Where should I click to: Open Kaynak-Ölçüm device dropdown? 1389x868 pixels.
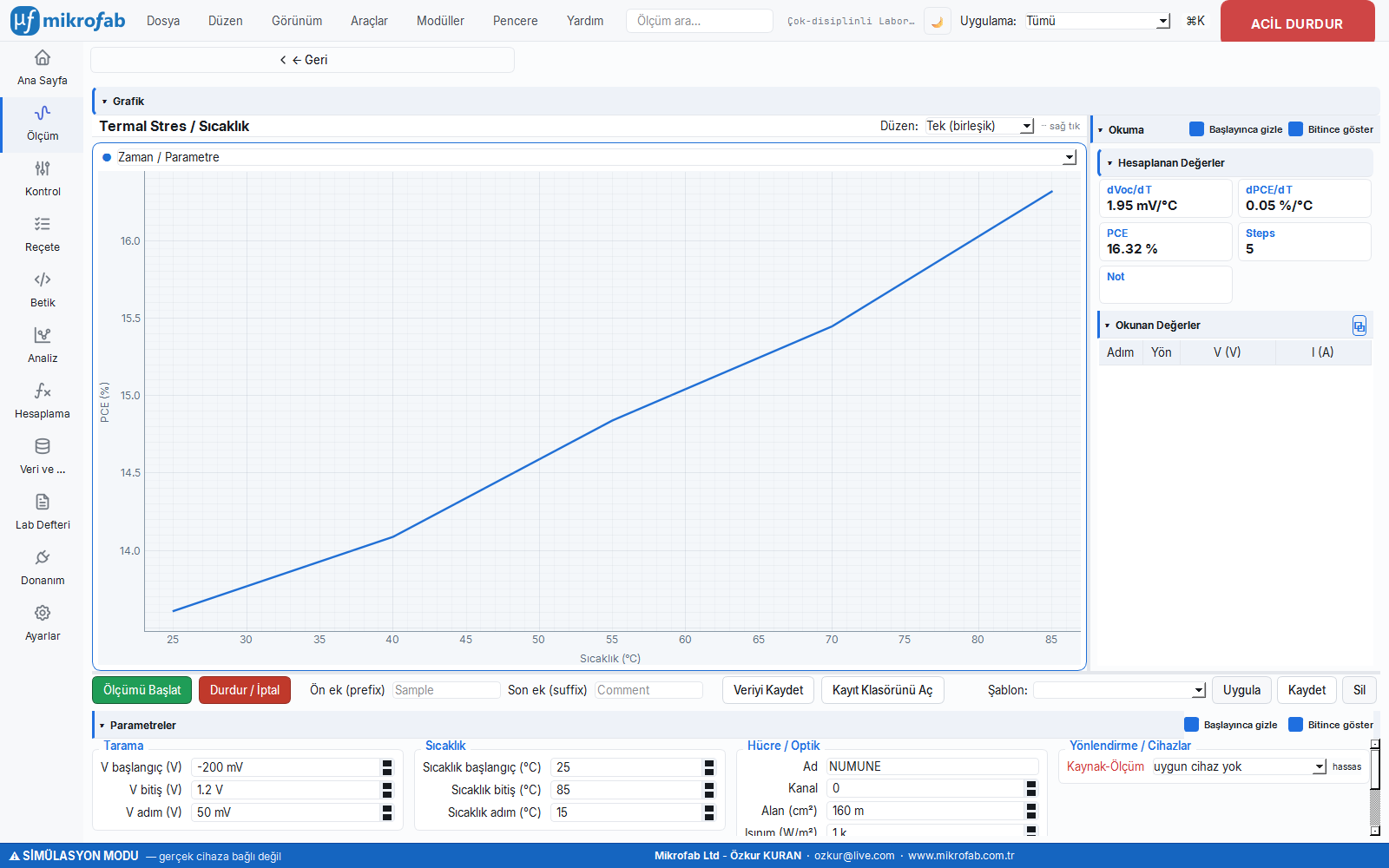pyautogui.click(x=1239, y=766)
